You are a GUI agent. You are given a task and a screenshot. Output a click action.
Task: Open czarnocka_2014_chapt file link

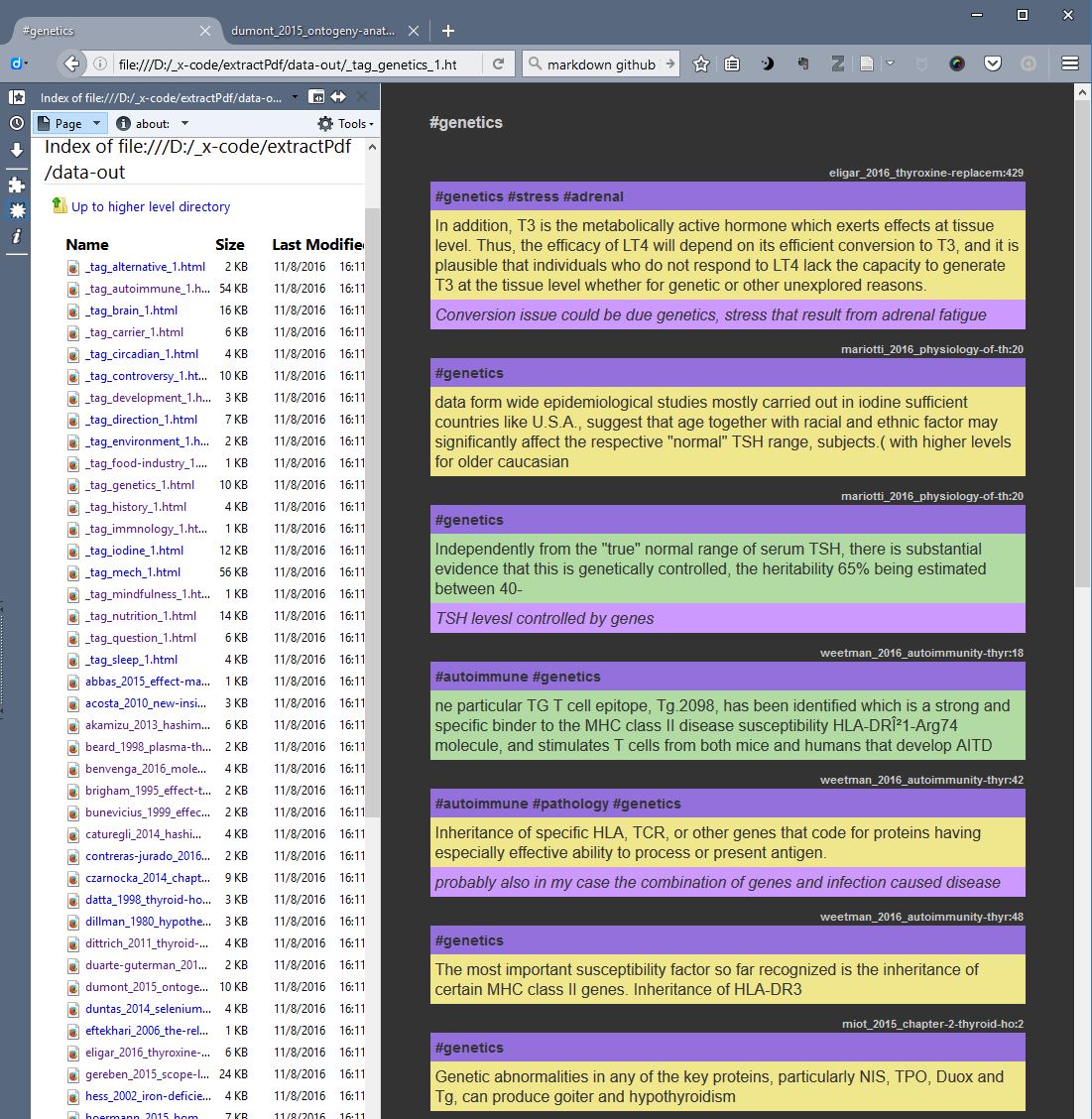tap(148, 879)
